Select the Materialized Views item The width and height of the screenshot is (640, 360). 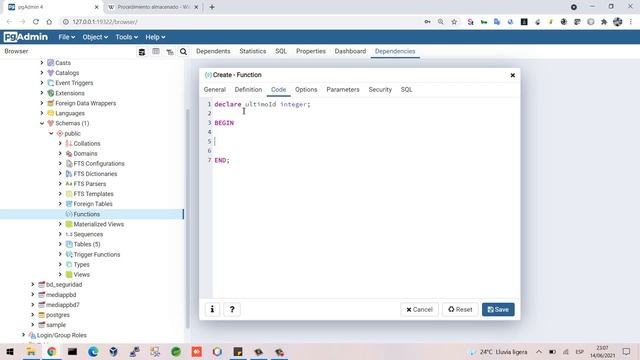[x=99, y=224]
